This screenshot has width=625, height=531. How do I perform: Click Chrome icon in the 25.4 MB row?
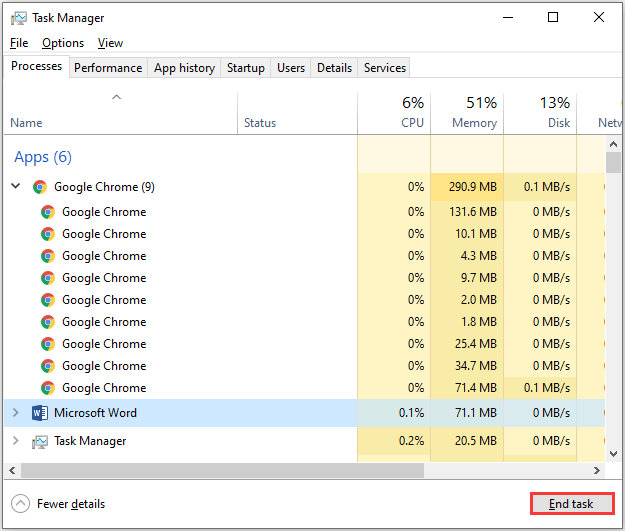point(48,344)
